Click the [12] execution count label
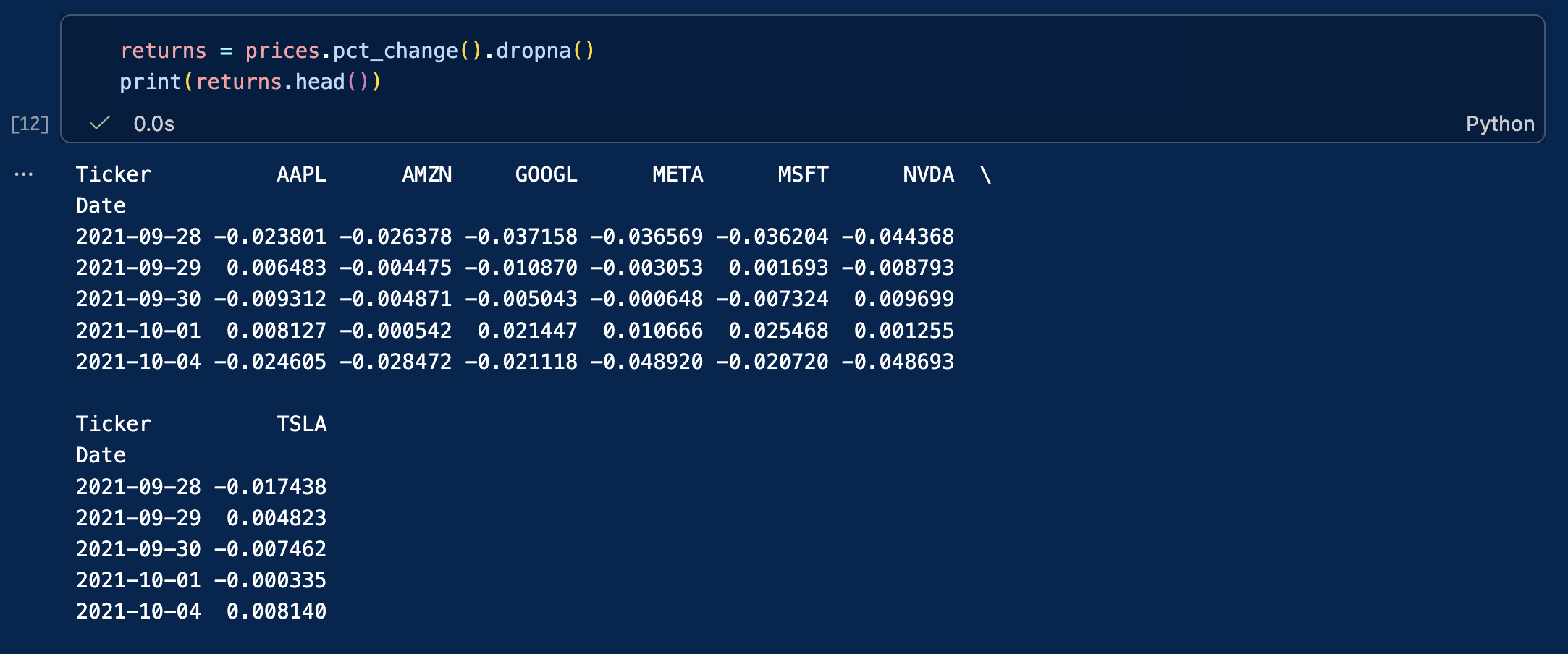 coord(30,124)
